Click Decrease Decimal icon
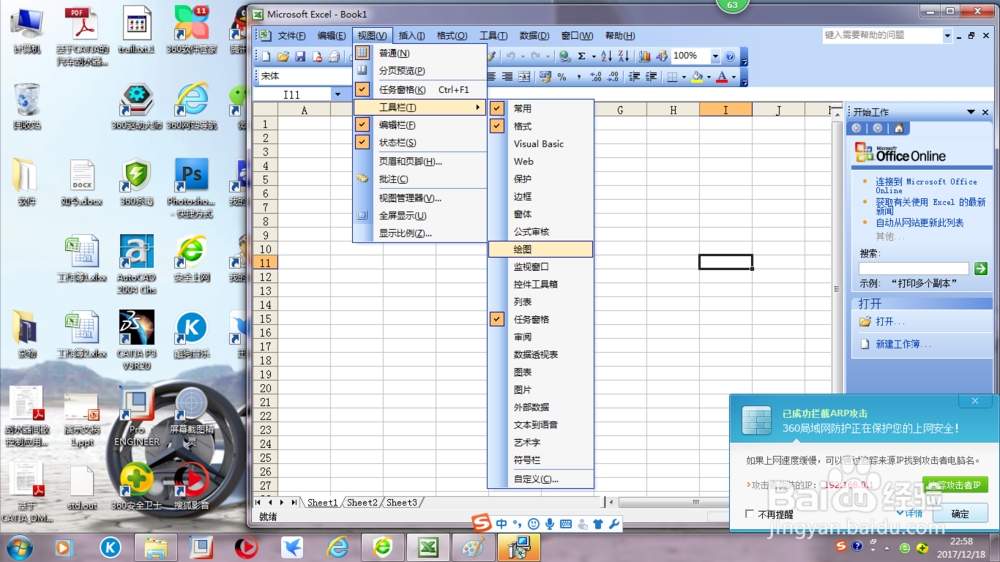Image resolution: width=1000 pixels, height=562 pixels. coord(613,77)
